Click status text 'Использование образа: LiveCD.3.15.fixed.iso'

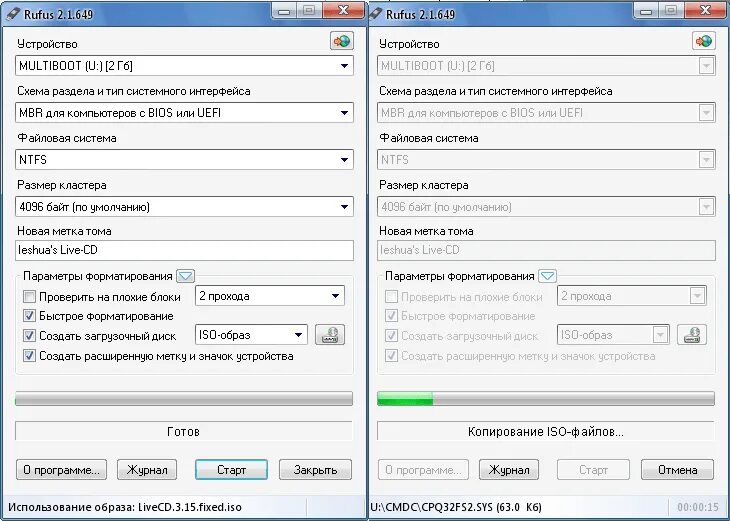point(125,507)
